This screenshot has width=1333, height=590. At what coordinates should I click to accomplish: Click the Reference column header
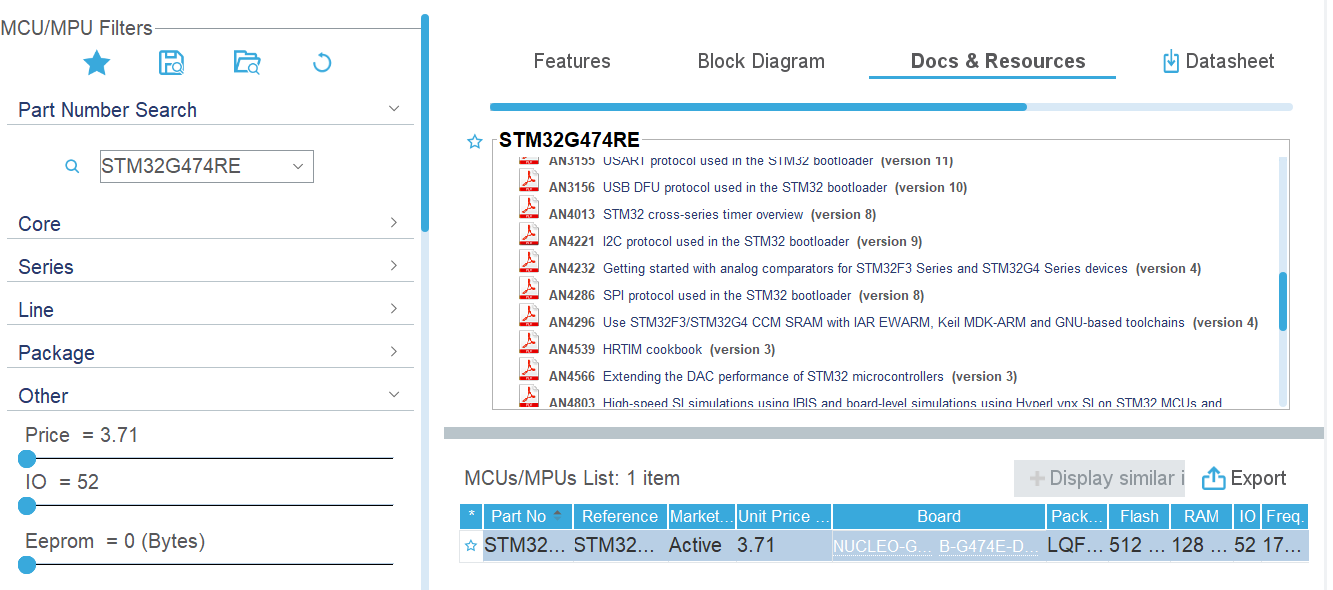coord(620,517)
